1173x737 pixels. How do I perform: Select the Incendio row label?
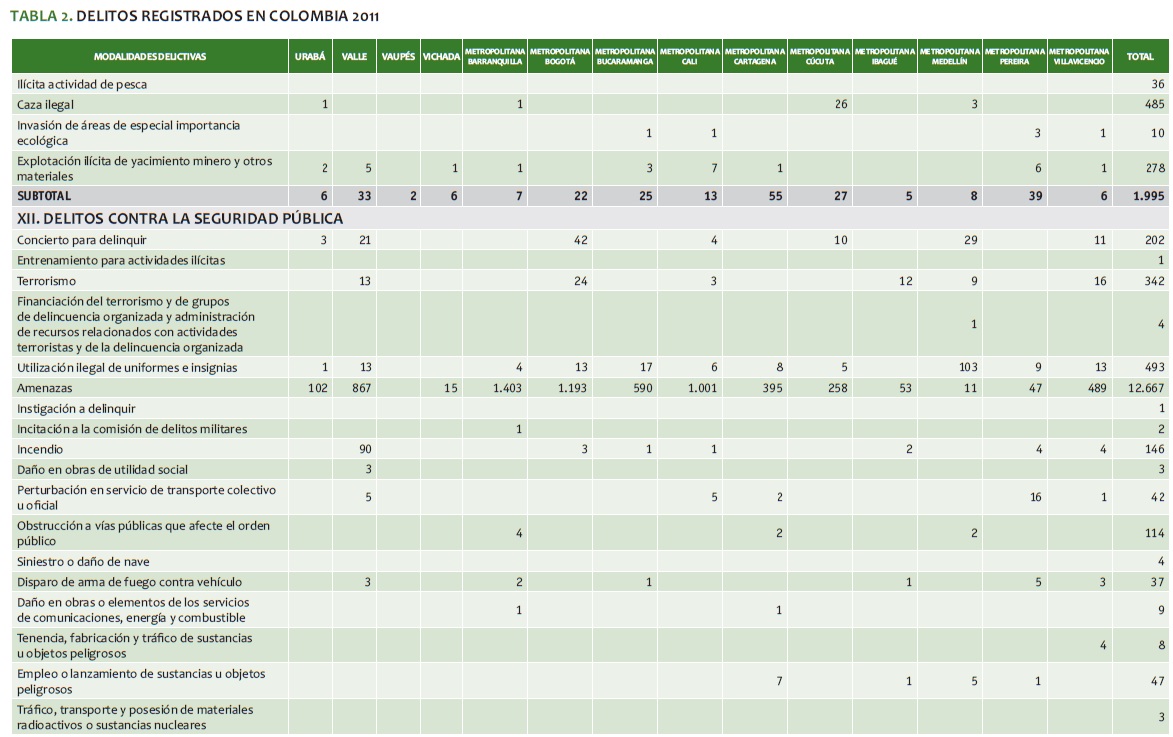pyautogui.click(x=40, y=449)
